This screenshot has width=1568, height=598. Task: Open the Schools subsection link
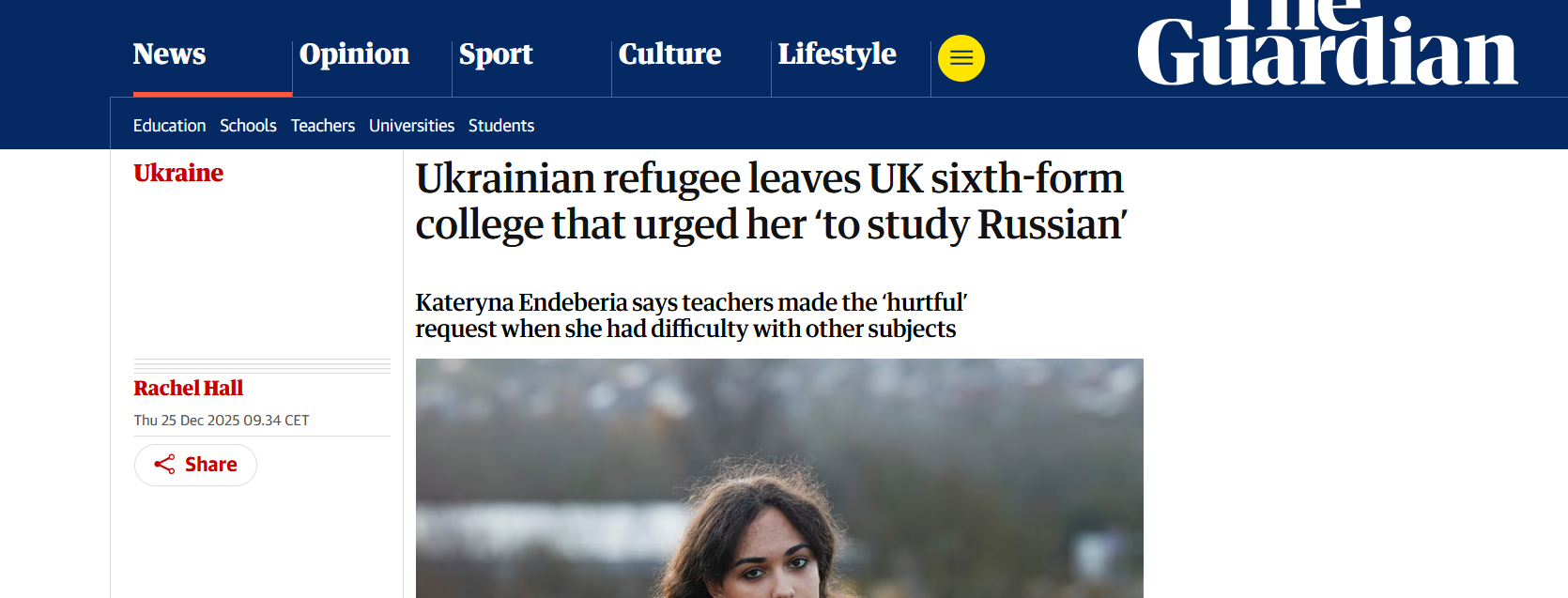248,126
